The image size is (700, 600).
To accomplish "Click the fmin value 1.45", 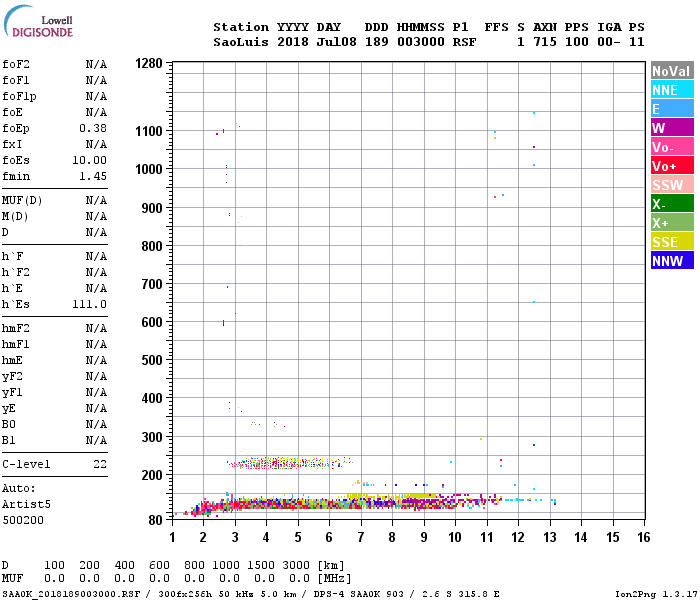I will click(93, 176).
